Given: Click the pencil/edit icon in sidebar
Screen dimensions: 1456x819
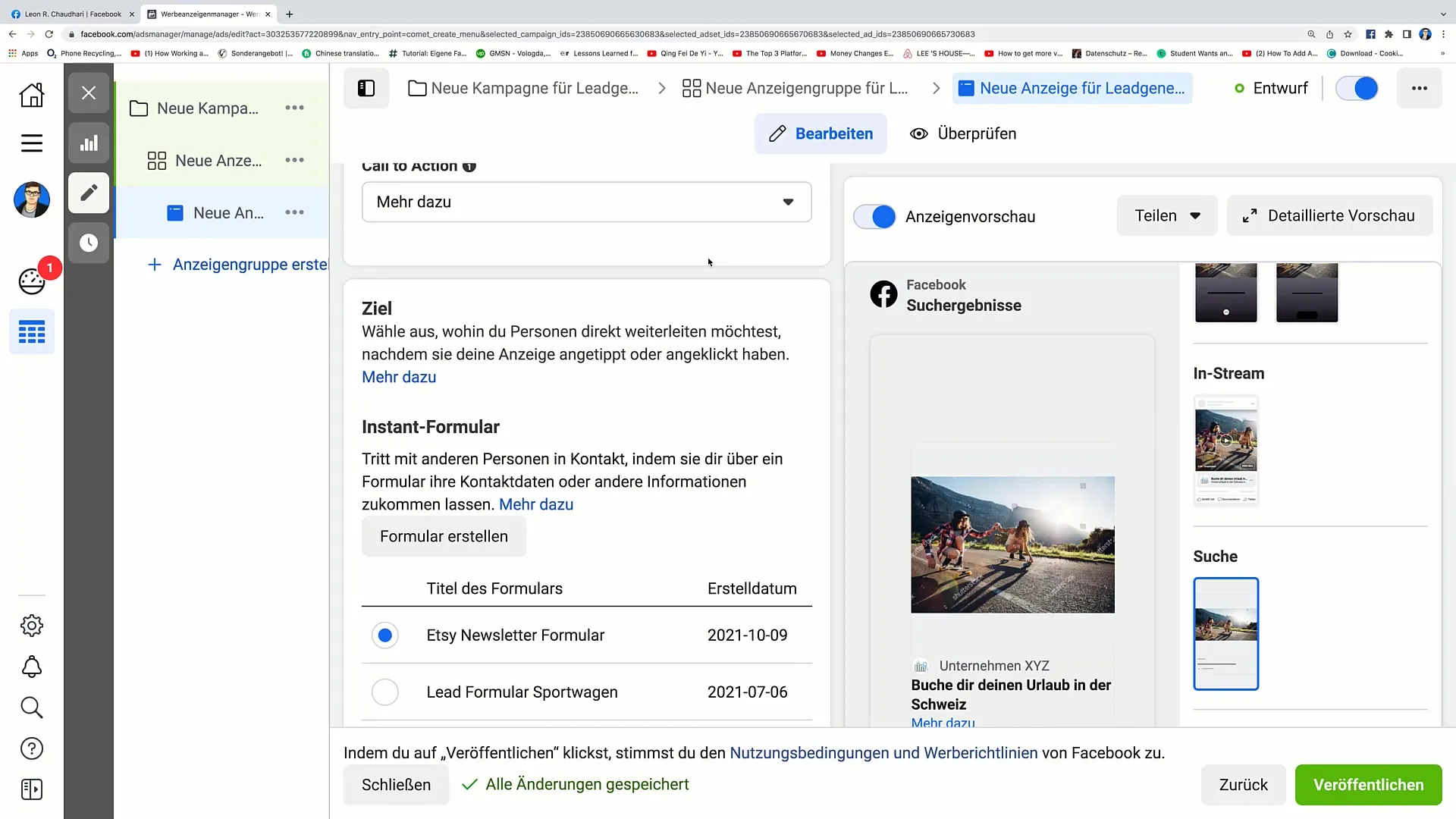Looking at the screenshot, I should pyautogui.click(x=89, y=193).
